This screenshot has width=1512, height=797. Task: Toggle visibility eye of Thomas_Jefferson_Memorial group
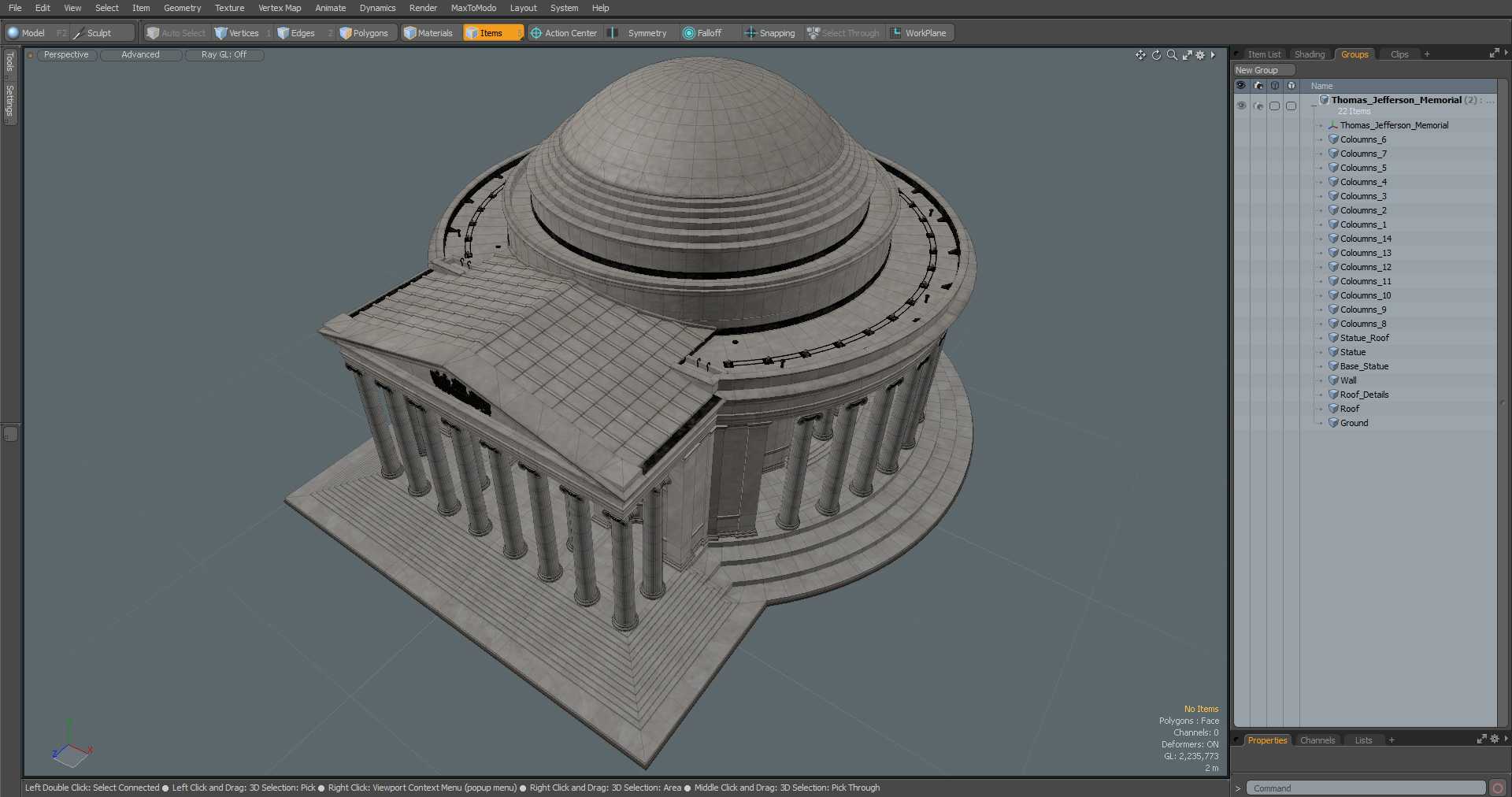pos(1241,106)
